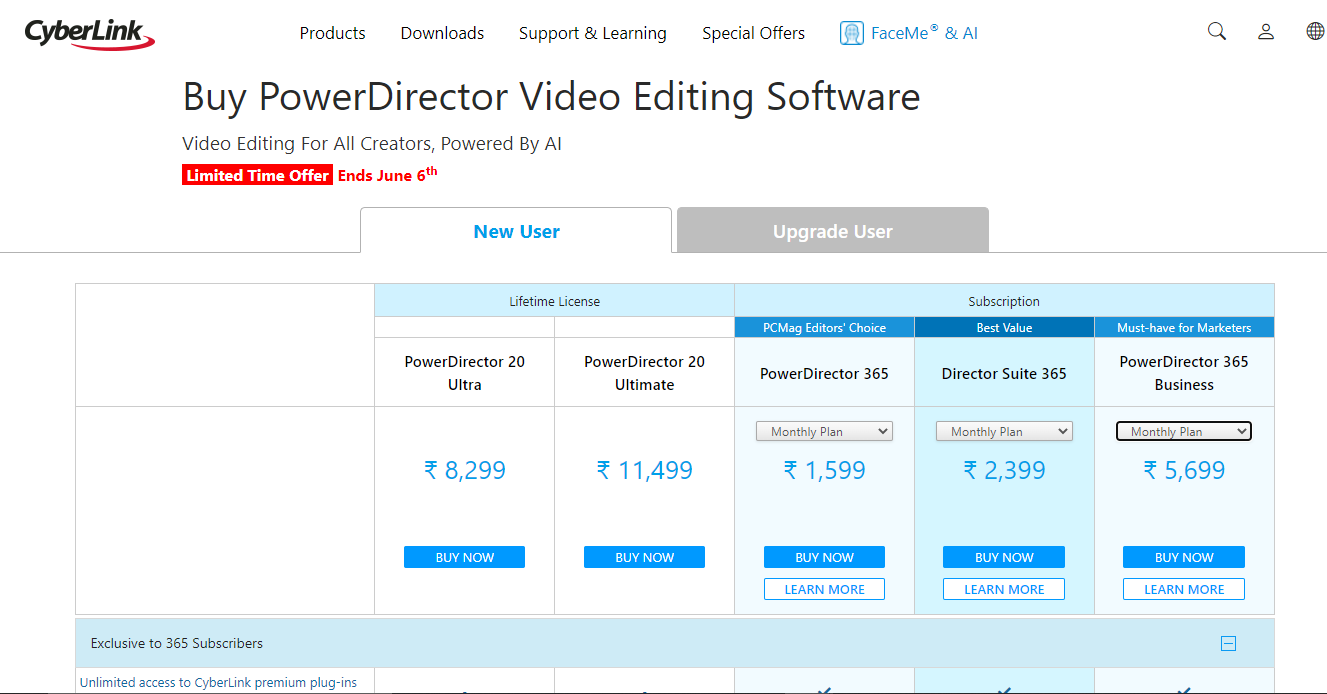Click the FaceMe face icon
This screenshot has height=694, width=1327.
[x=852, y=33]
